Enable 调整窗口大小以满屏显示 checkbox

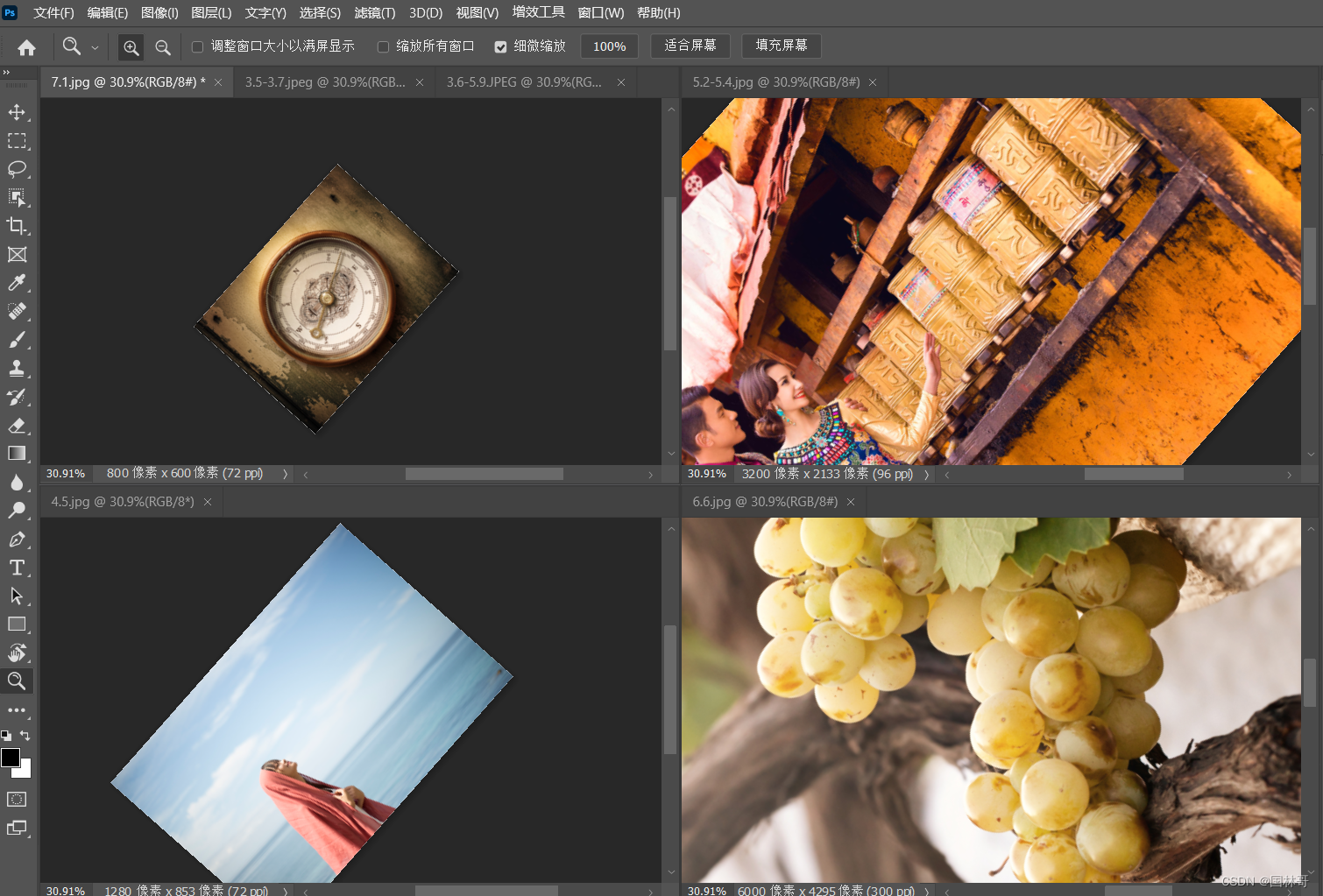198,47
